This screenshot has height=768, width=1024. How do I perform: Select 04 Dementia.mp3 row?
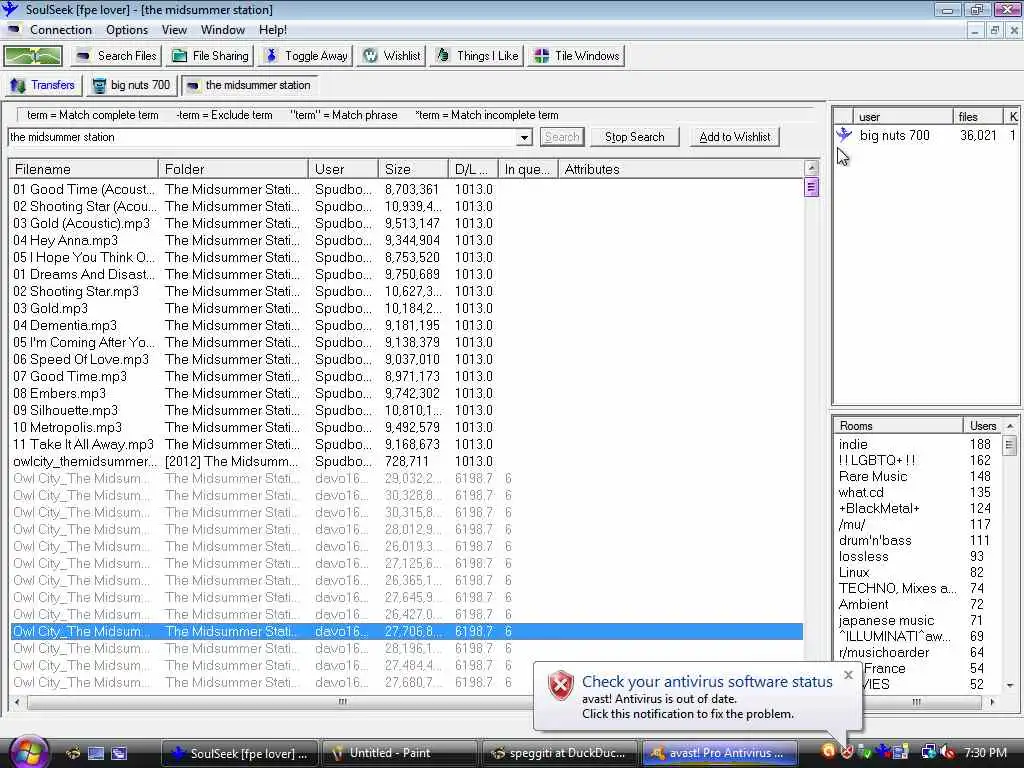tap(406, 325)
